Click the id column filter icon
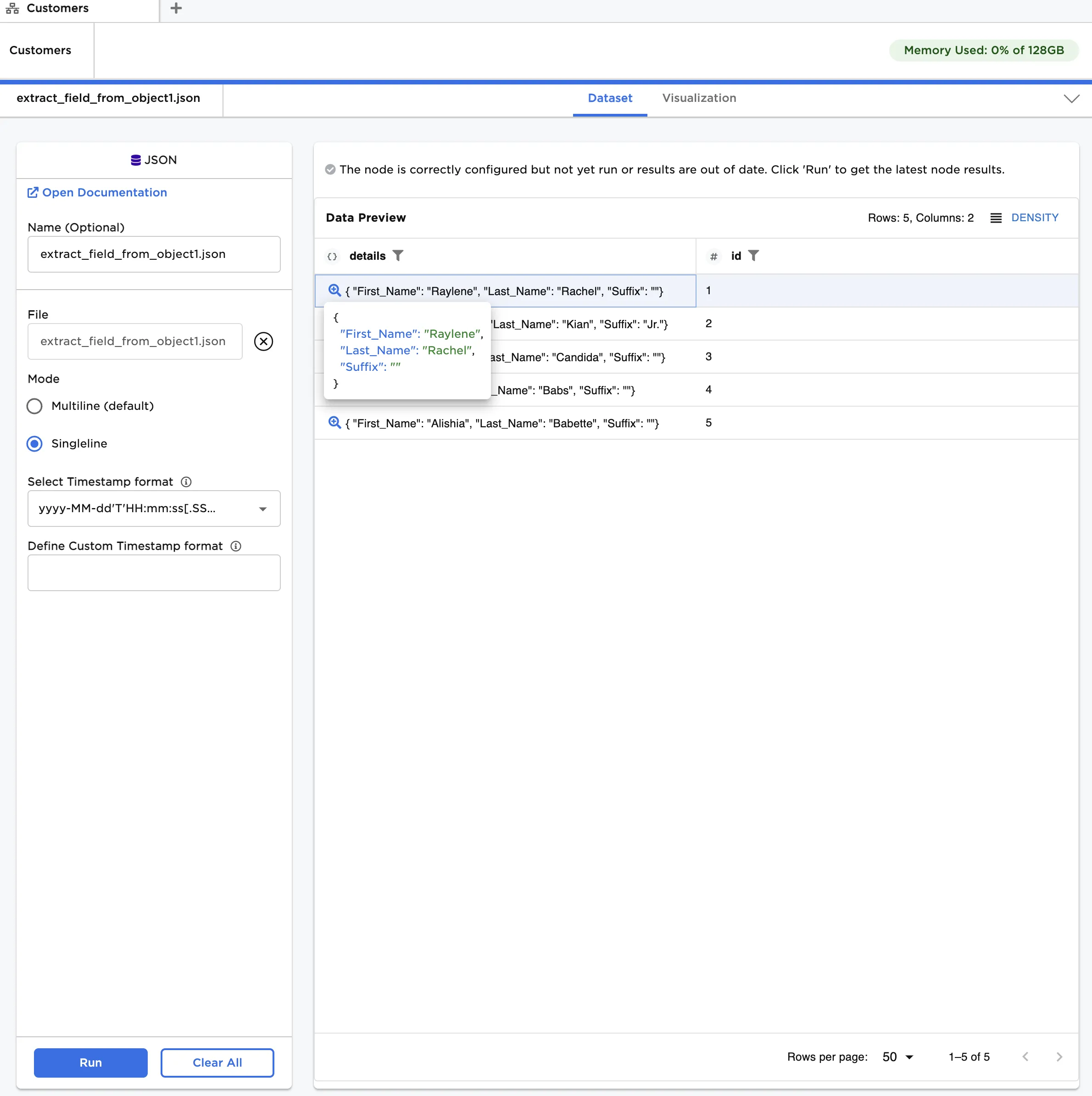This screenshot has height=1096, width=1092. pos(753,256)
